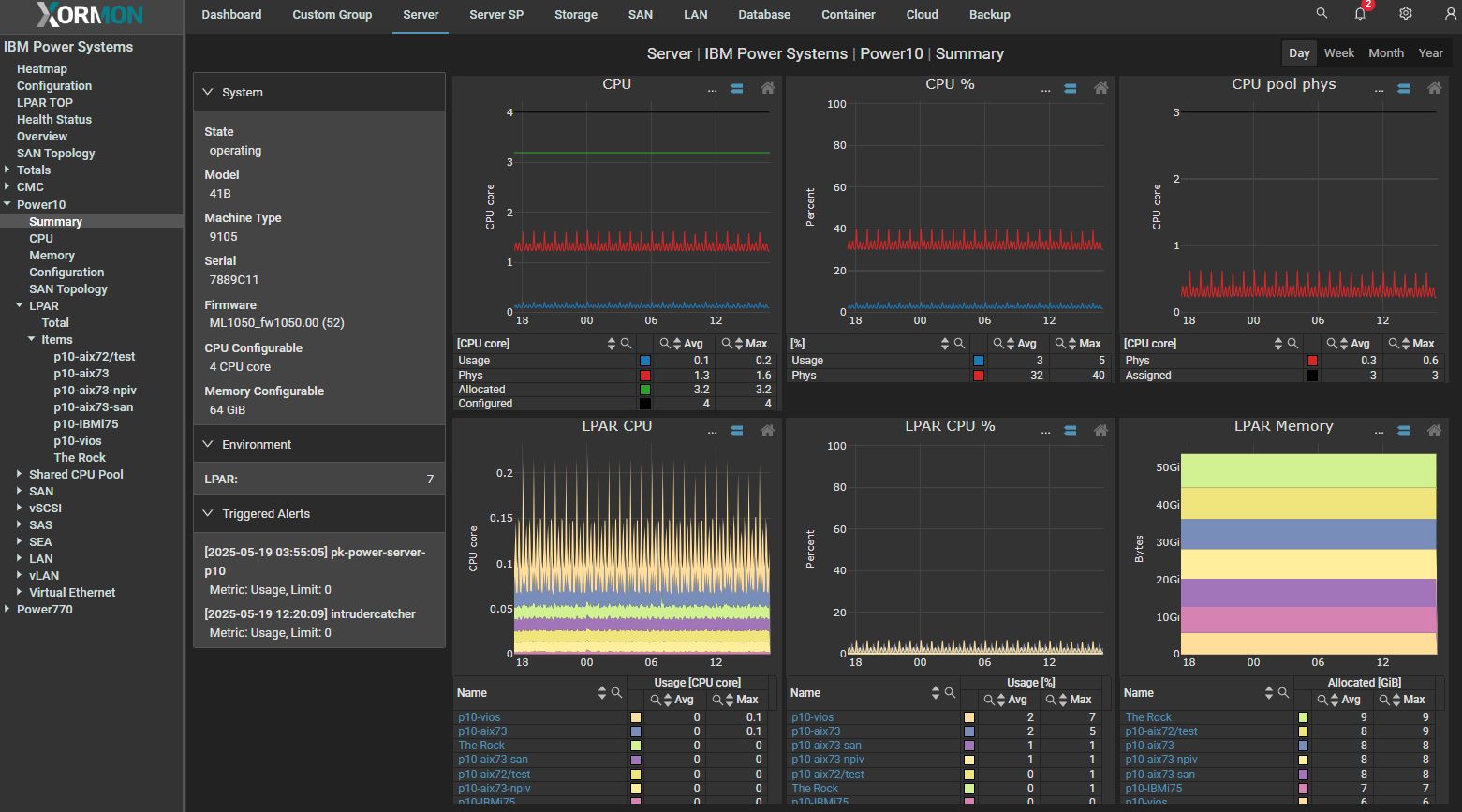
Task: Sort by Avg in CPU % table
Action: pos(1011,344)
